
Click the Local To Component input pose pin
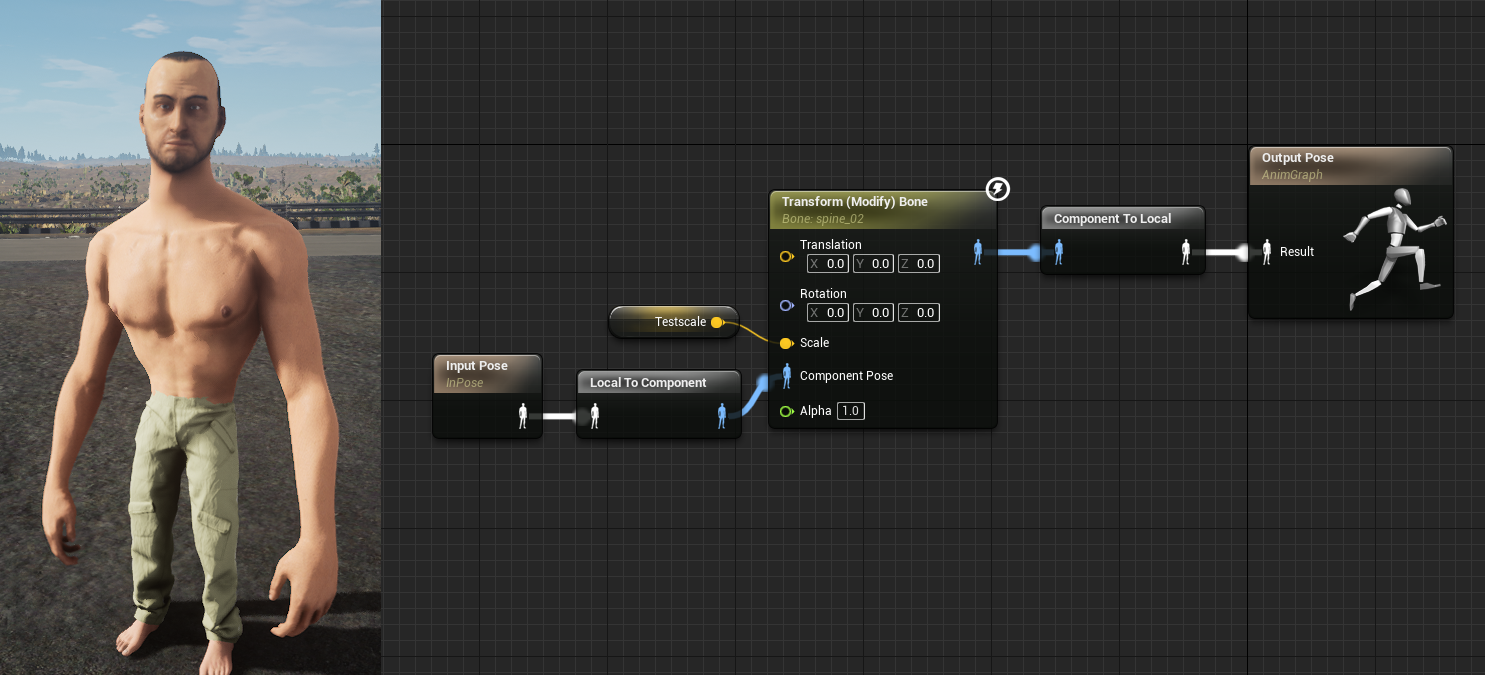pos(595,416)
